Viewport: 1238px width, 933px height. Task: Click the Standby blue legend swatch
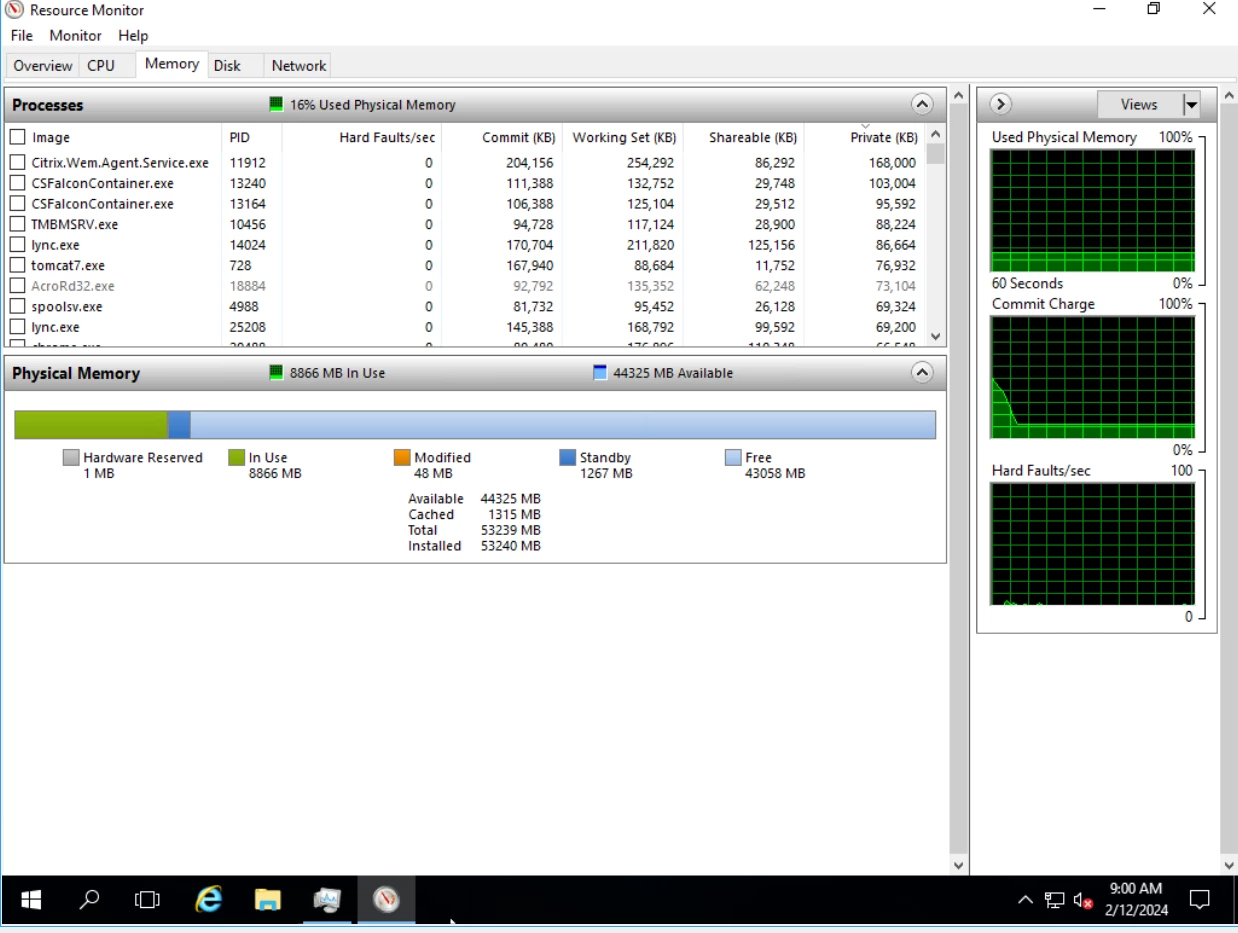(567, 457)
